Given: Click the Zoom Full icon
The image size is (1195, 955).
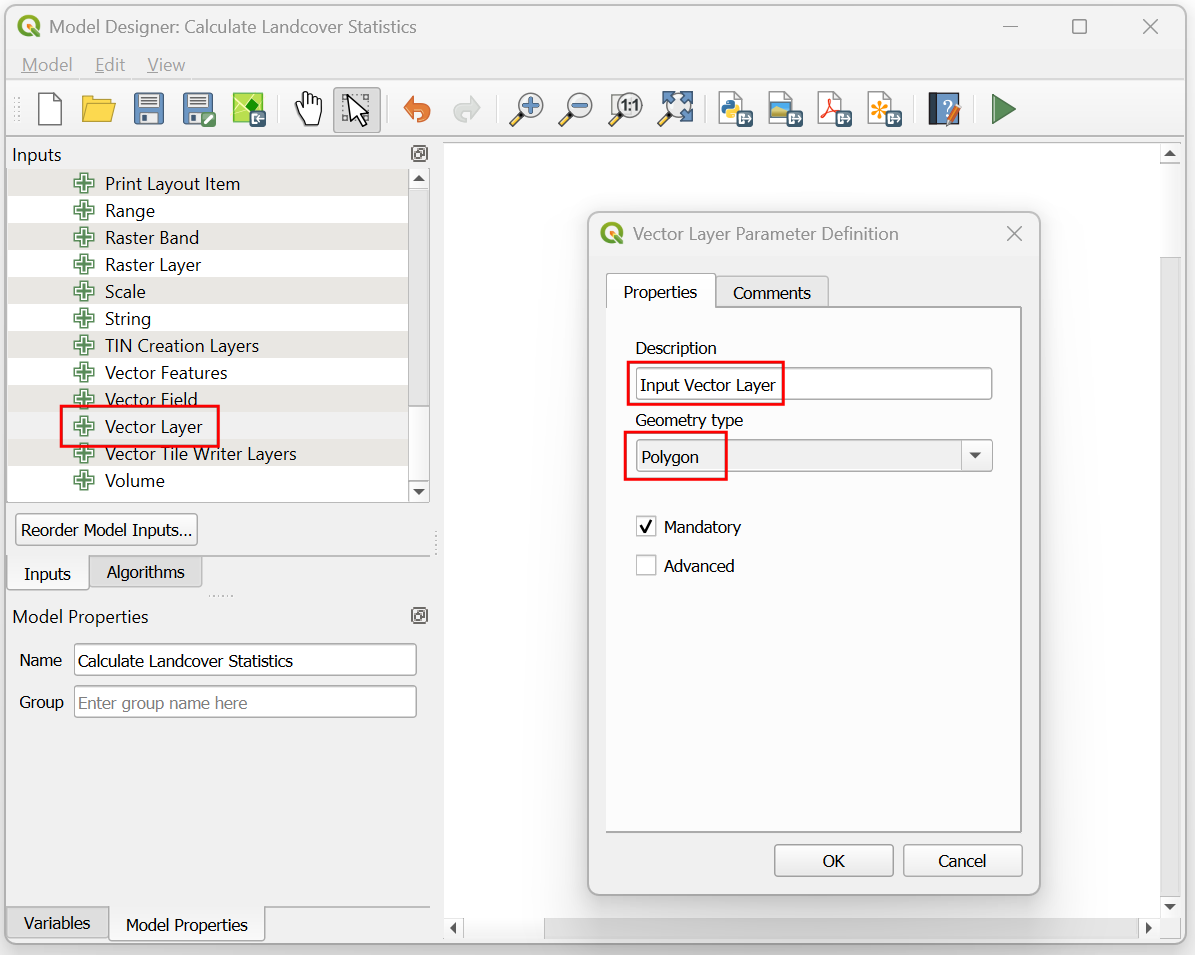Looking at the screenshot, I should [675, 109].
